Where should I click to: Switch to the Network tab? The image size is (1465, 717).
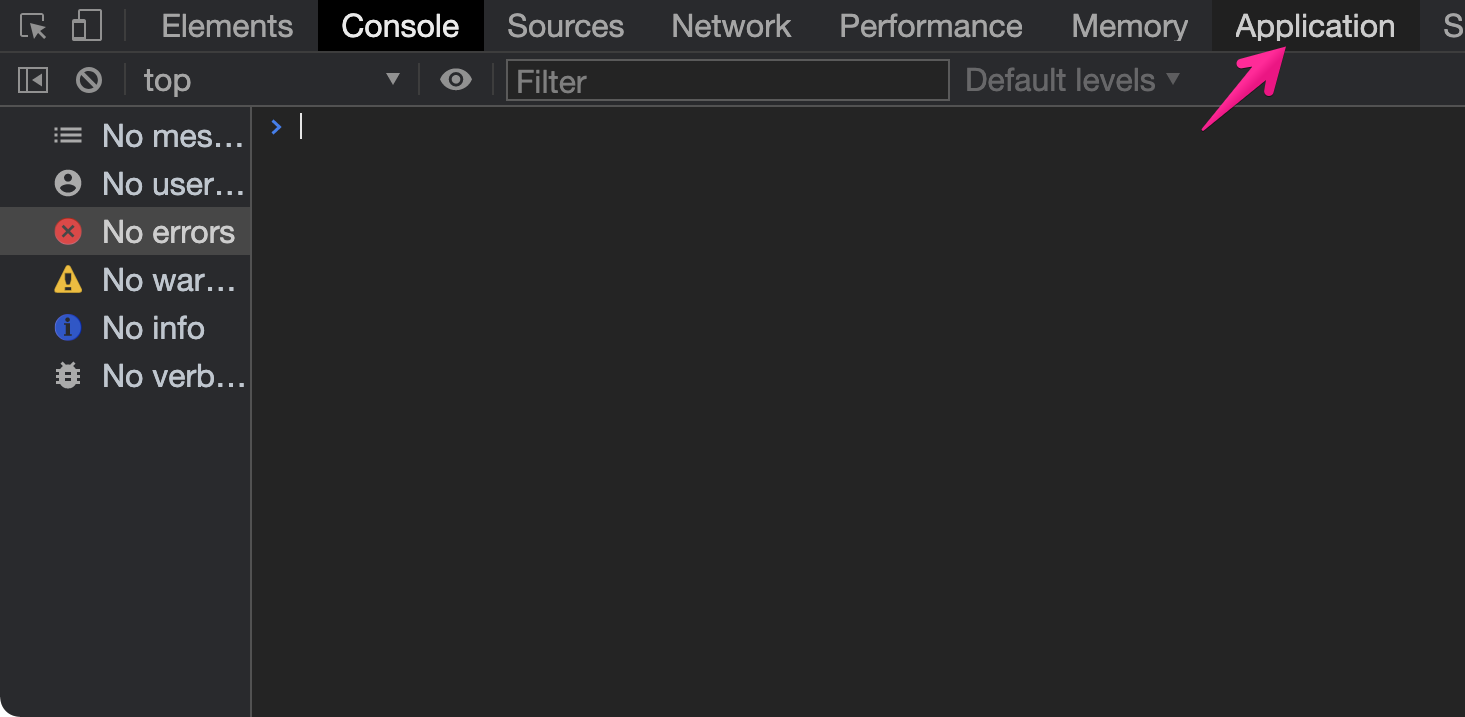coord(731,26)
